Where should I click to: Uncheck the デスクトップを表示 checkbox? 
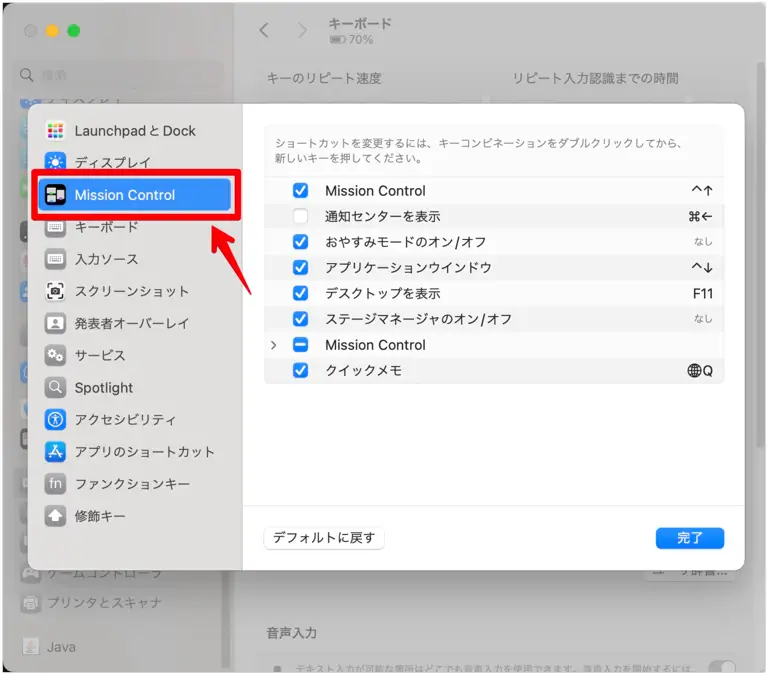pos(300,293)
